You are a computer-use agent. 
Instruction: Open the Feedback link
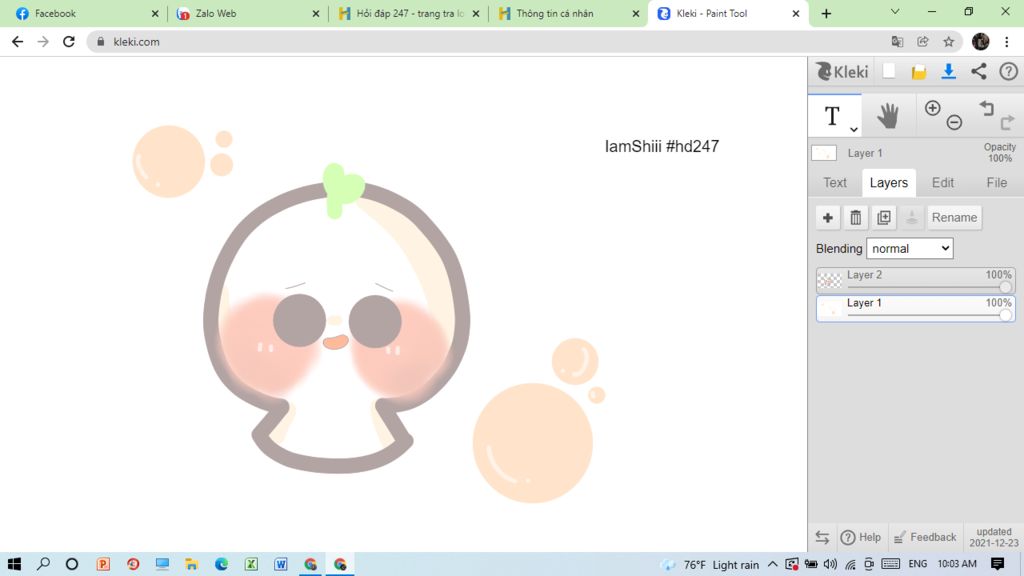click(925, 537)
